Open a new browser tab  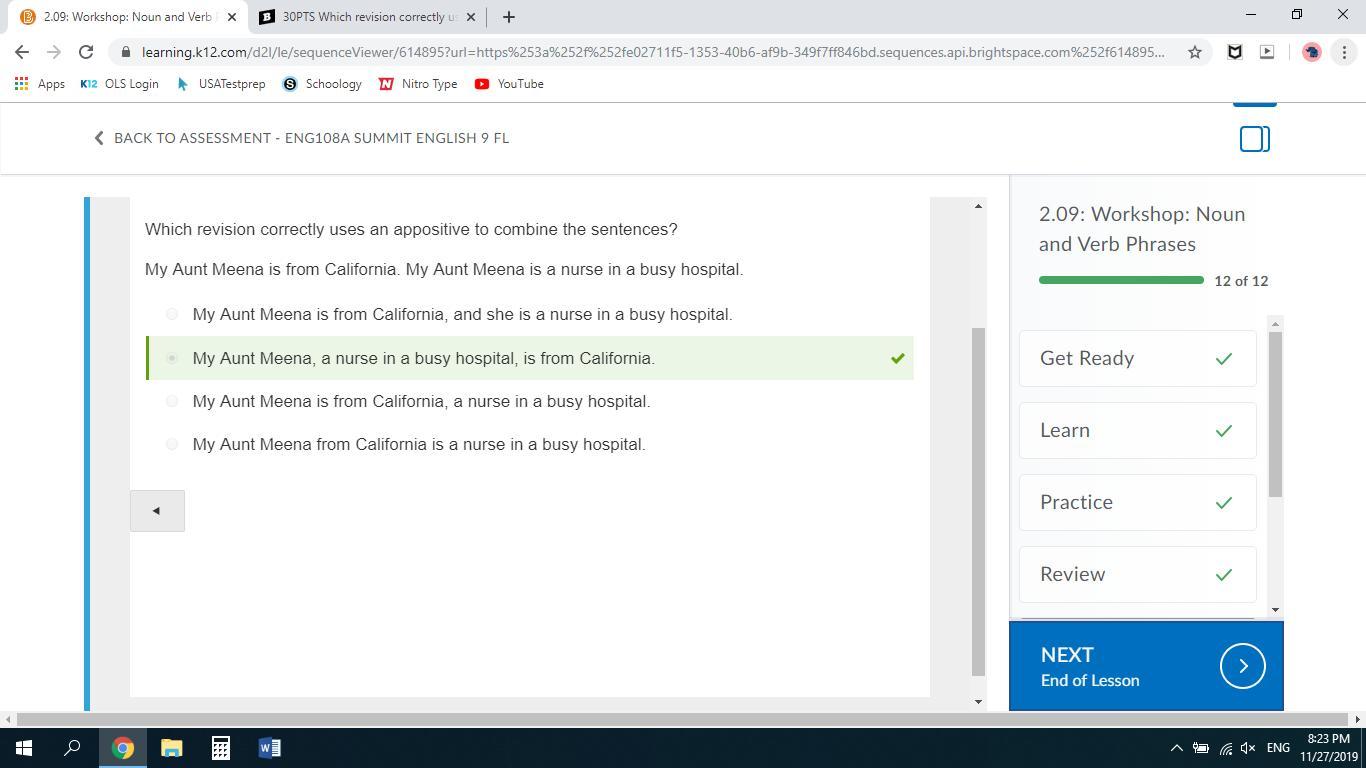pyautogui.click(x=508, y=17)
